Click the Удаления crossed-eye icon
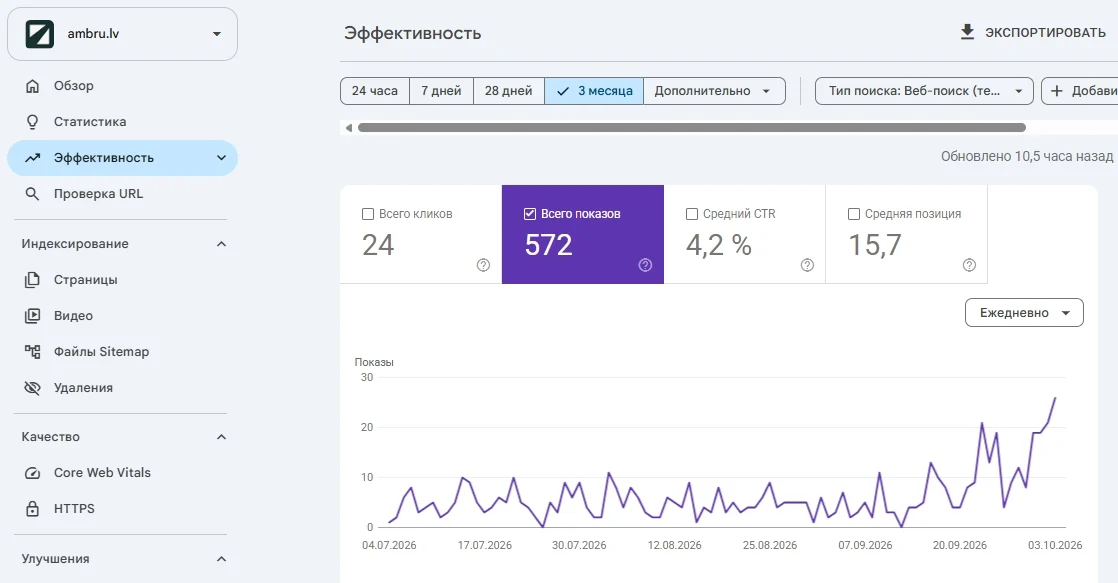This screenshot has height=583, width=1118. tap(32, 388)
